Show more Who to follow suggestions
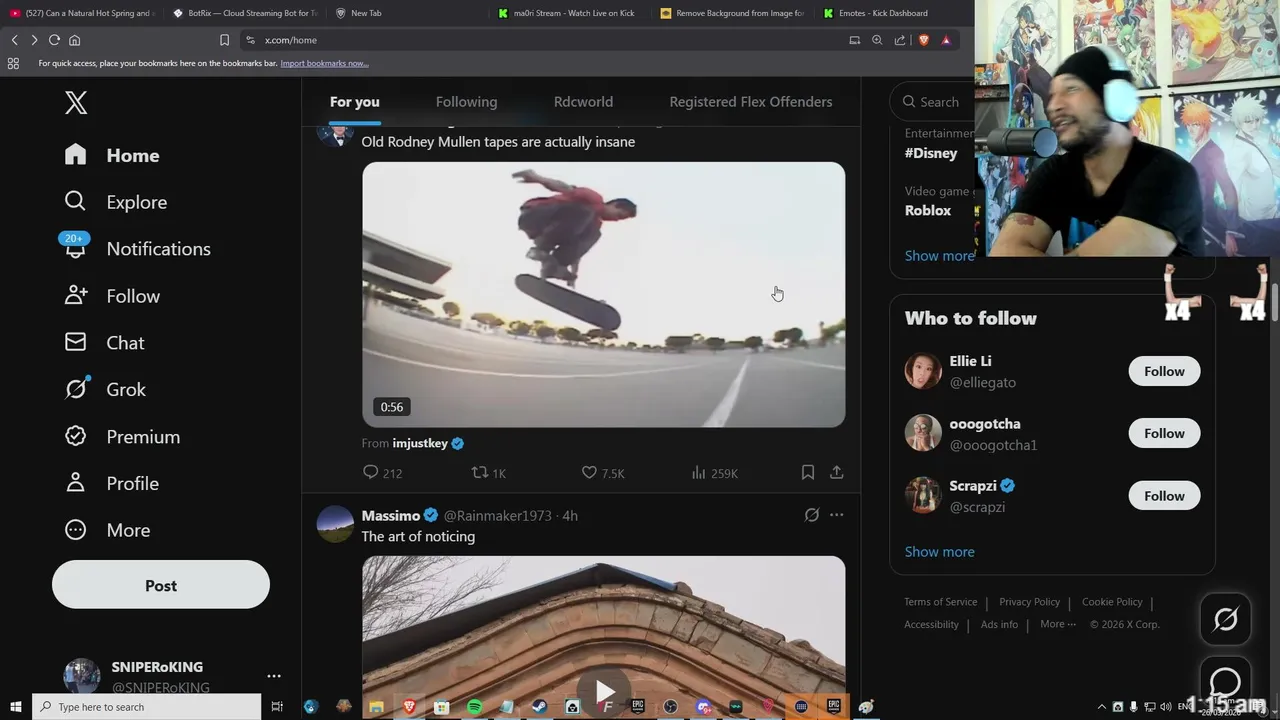Image resolution: width=1280 pixels, height=720 pixels. pos(939,552)
